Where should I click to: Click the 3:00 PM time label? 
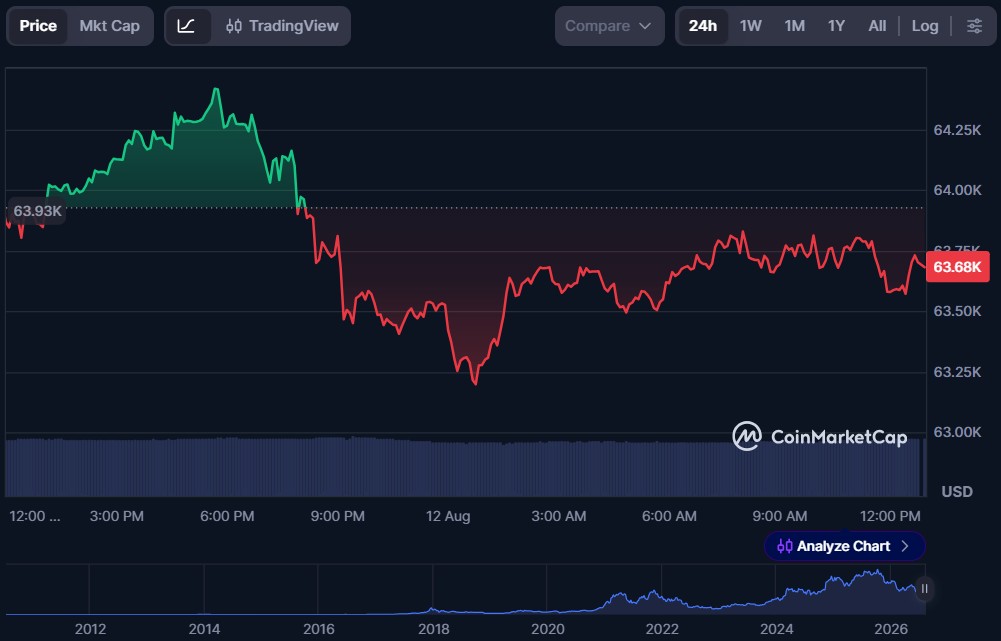pos(116,517)
